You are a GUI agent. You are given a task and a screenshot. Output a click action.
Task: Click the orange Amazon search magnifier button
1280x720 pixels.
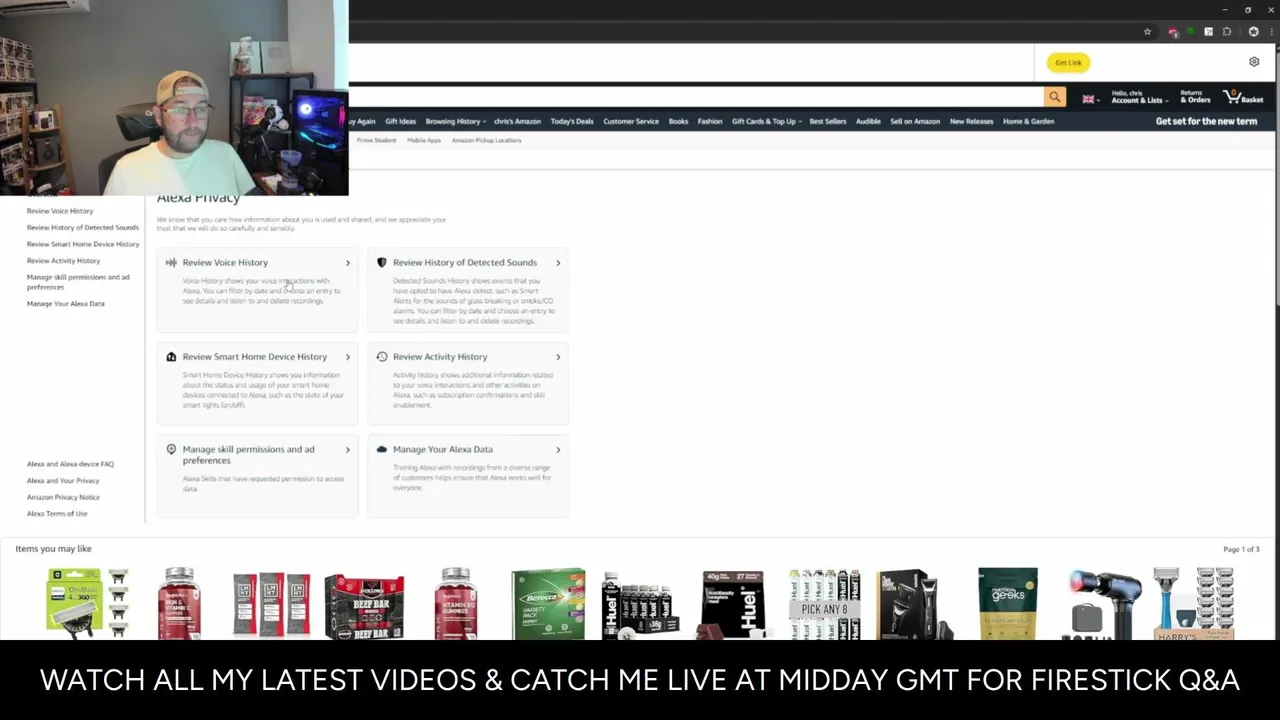click(x=1055, y=97)
